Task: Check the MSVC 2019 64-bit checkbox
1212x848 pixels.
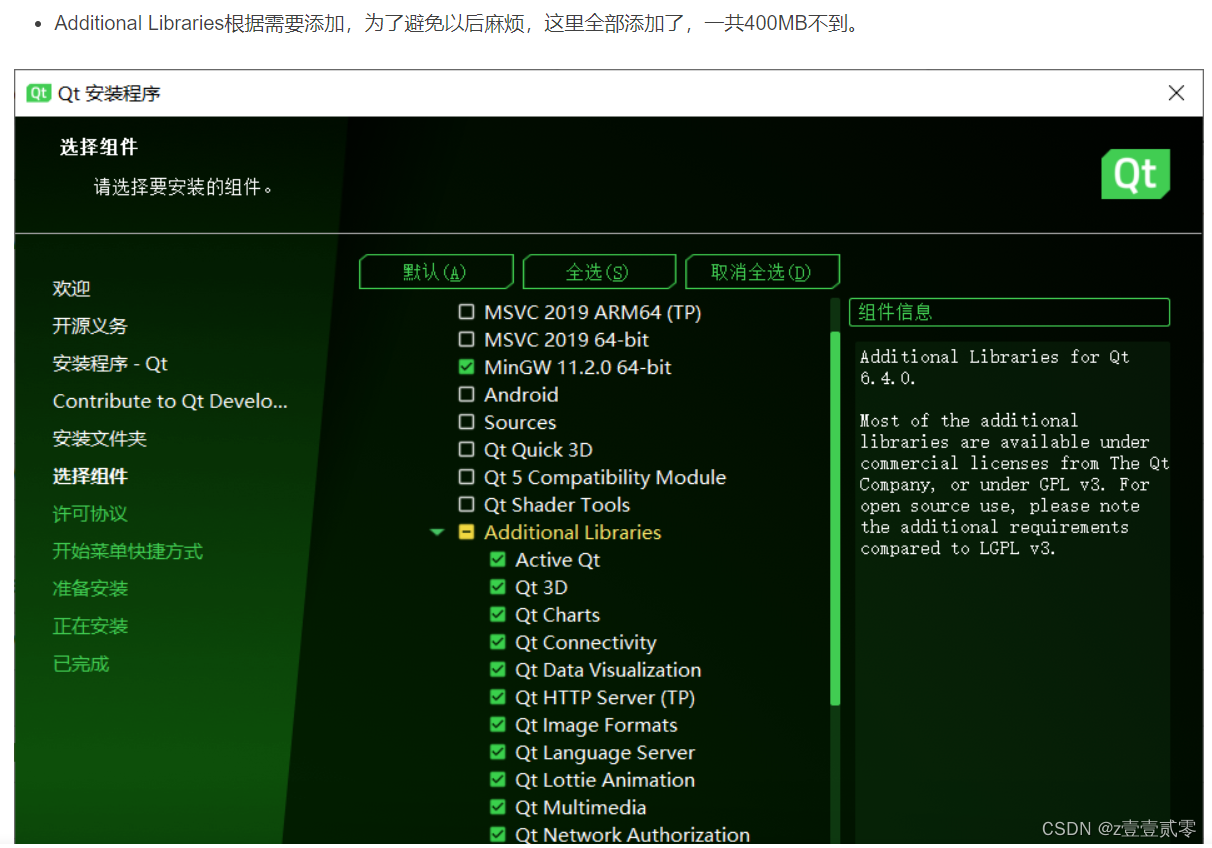Action: pyautogui.click(x=466, y=340)
